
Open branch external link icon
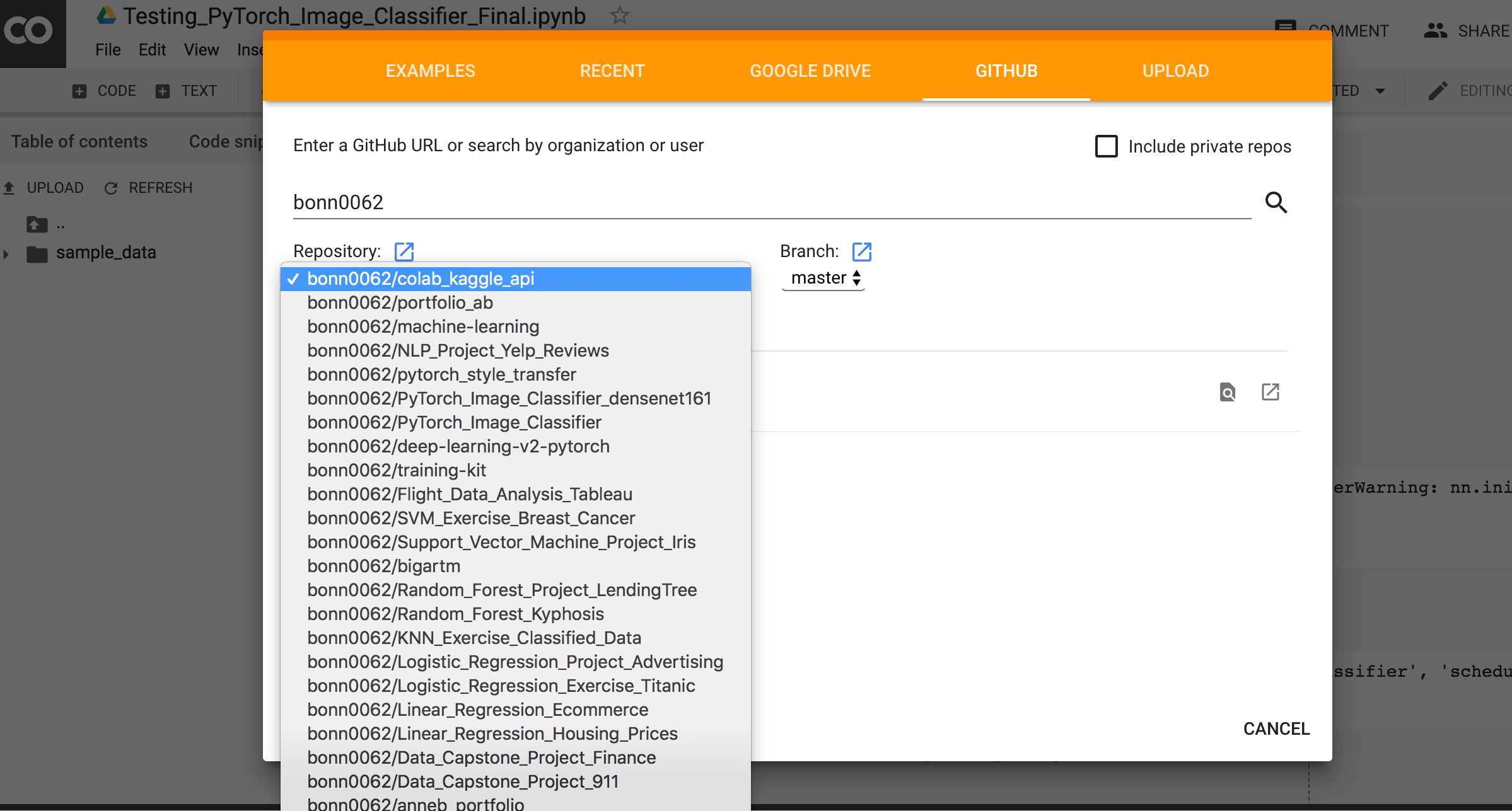pyautogui.click(x=861, y=251)
